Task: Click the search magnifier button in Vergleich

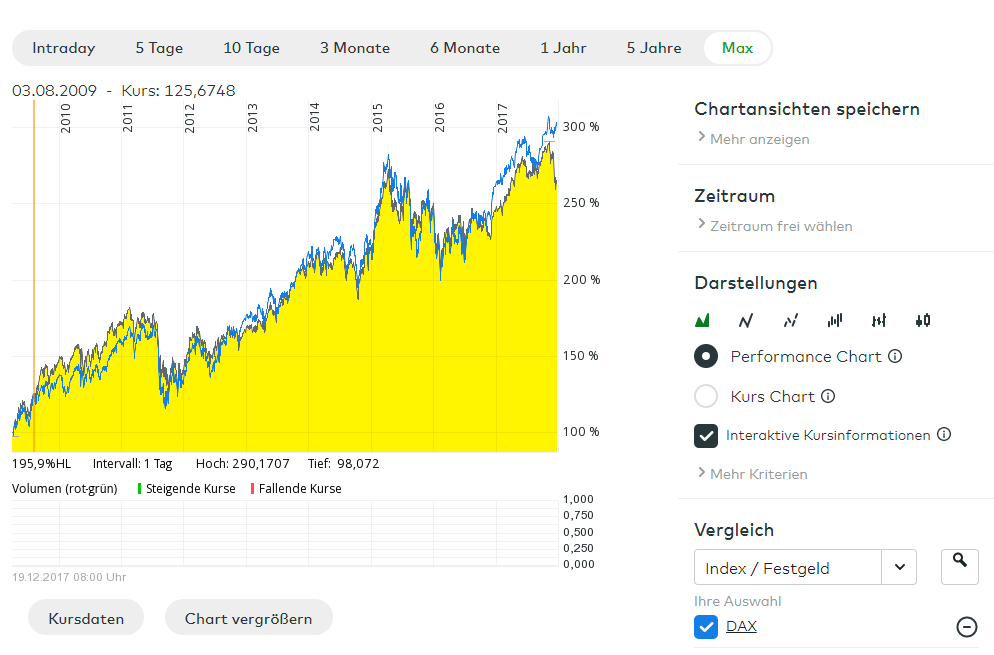Action: point(960,567)
